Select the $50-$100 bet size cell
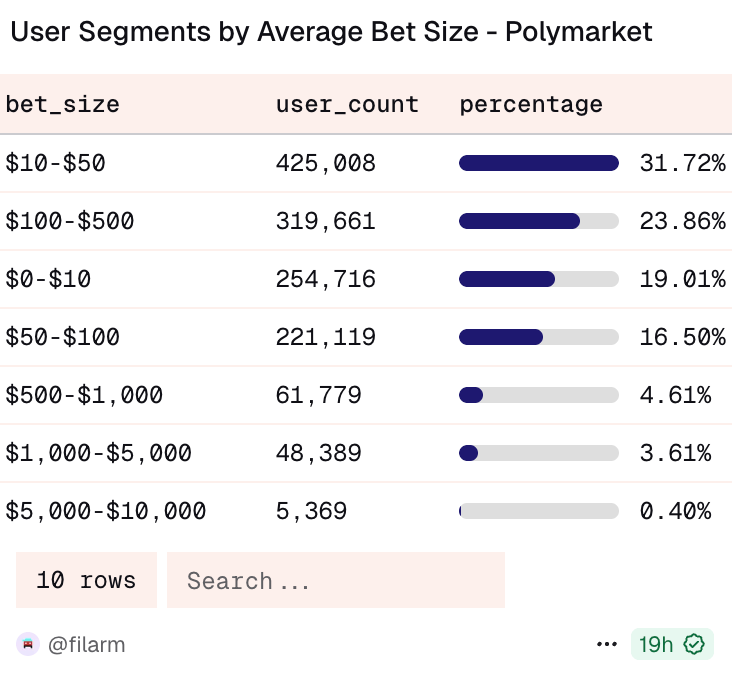 click(63, 337)
